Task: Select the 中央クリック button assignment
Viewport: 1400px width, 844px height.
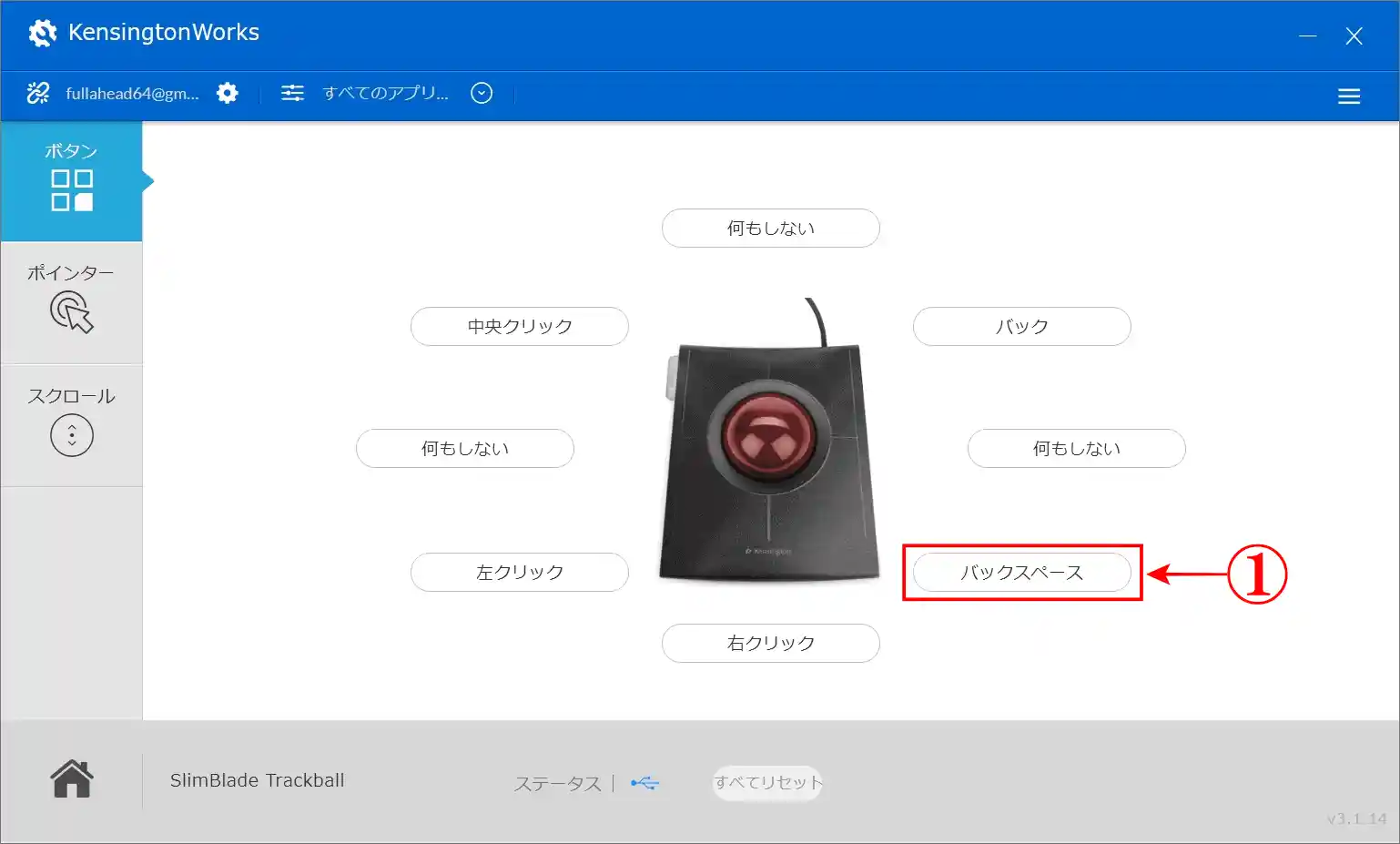Action: 520,327
